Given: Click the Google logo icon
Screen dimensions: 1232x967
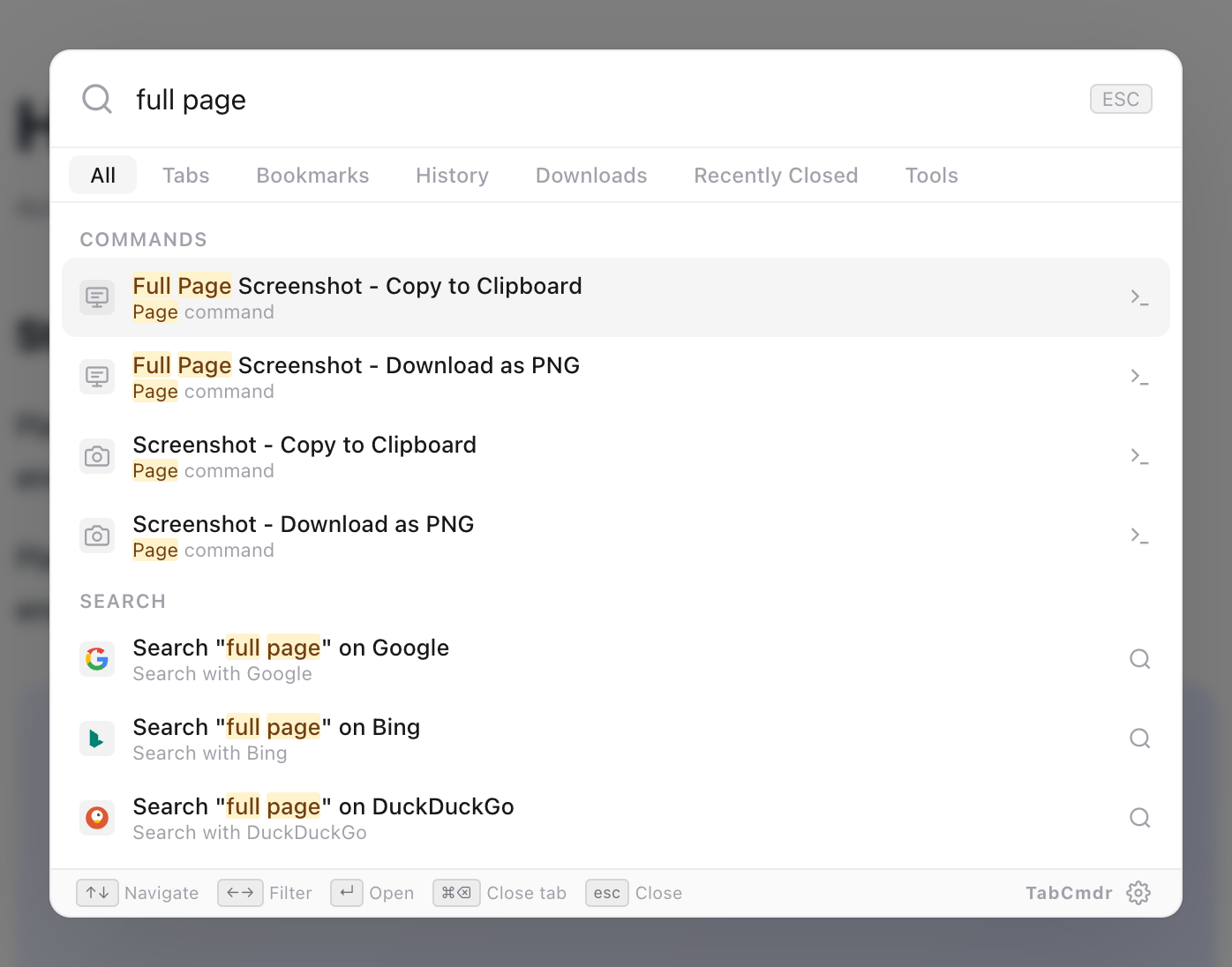Looking at the screenshot, I should (97, 659).
